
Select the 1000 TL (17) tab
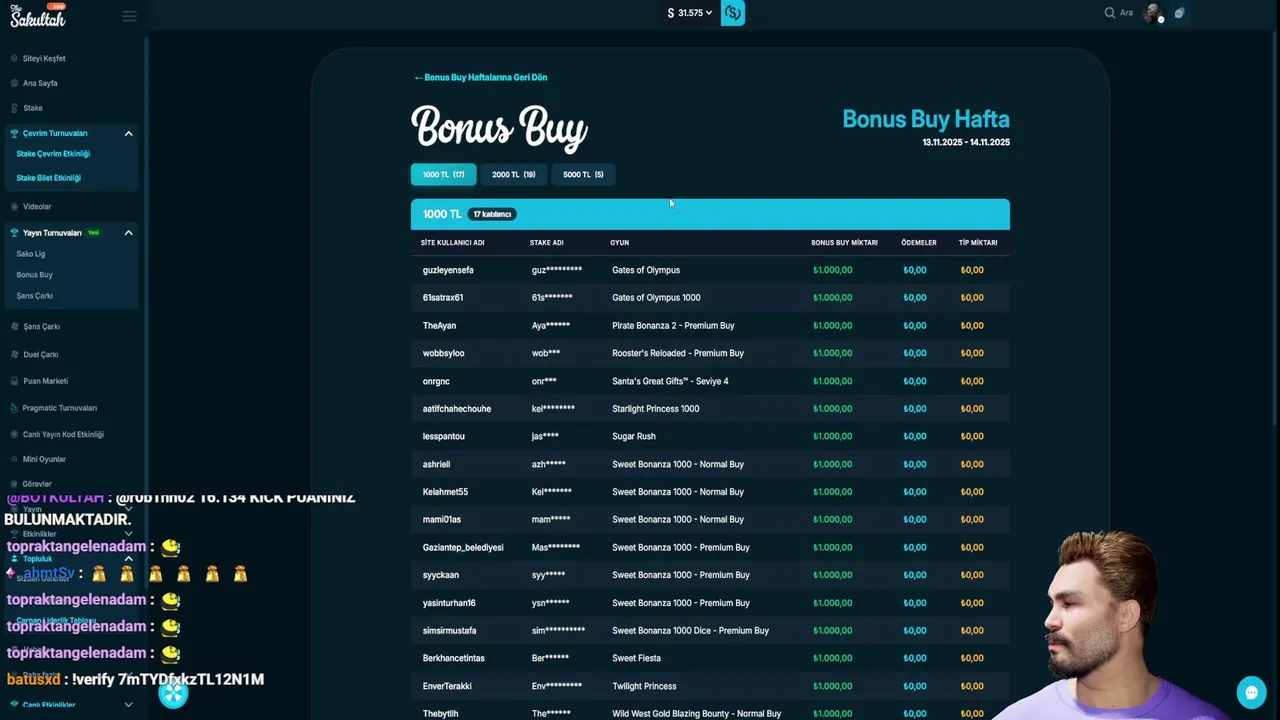443,175
